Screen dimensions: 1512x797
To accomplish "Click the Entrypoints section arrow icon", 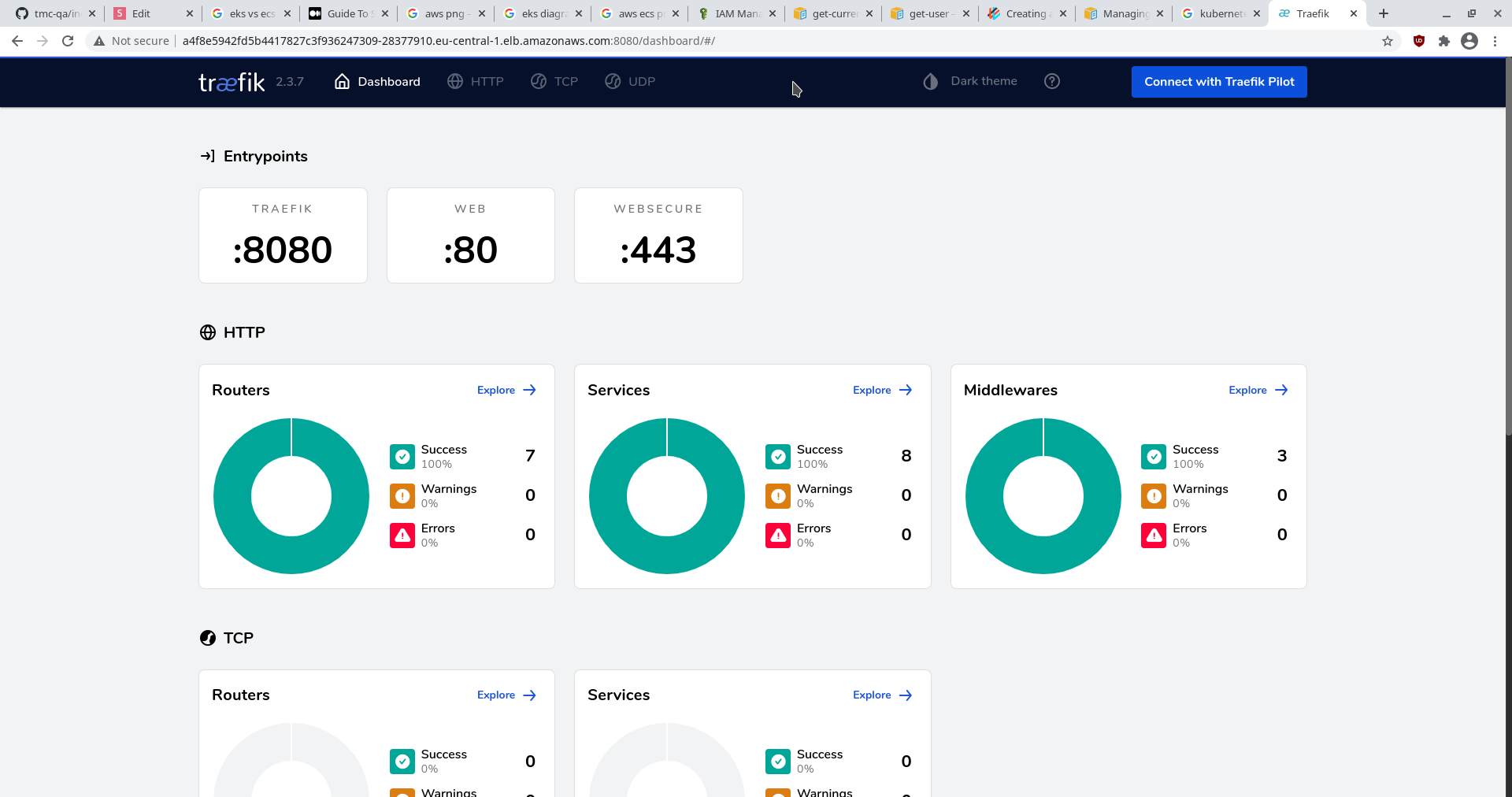I will tap(208, 156).
